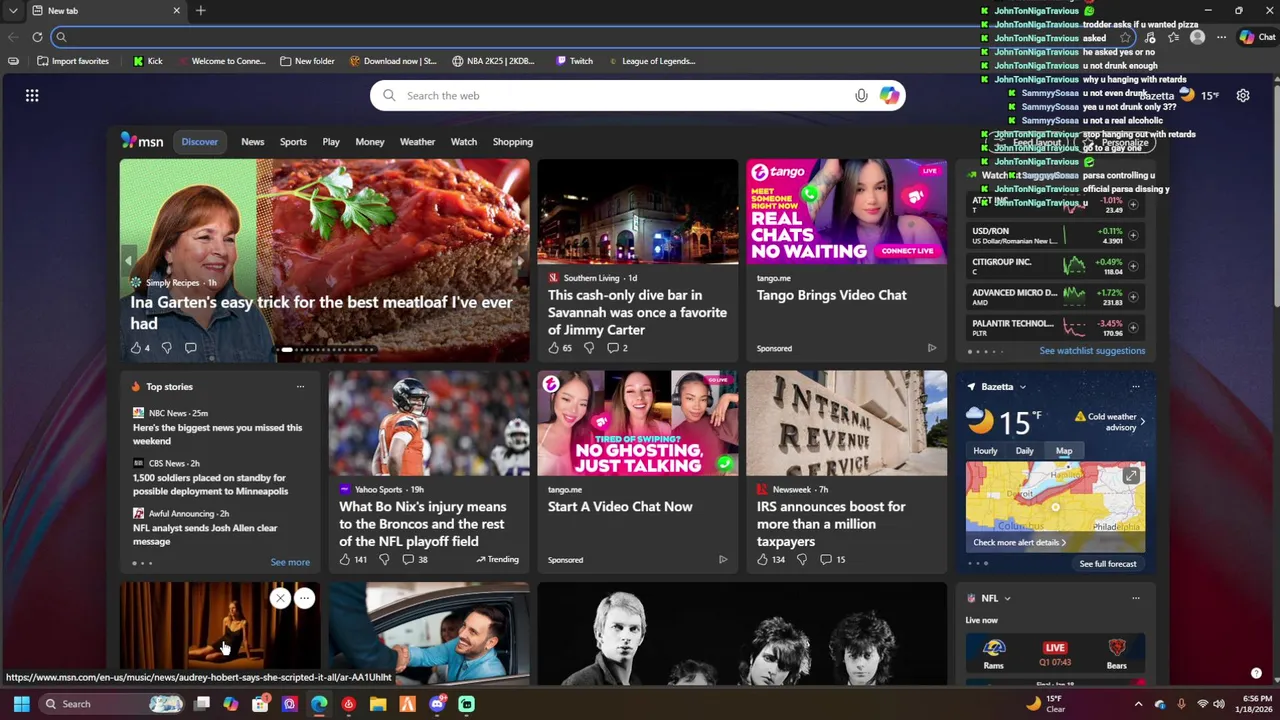
Task: Open the tab list chevron at top left
Action: [13, 10]
